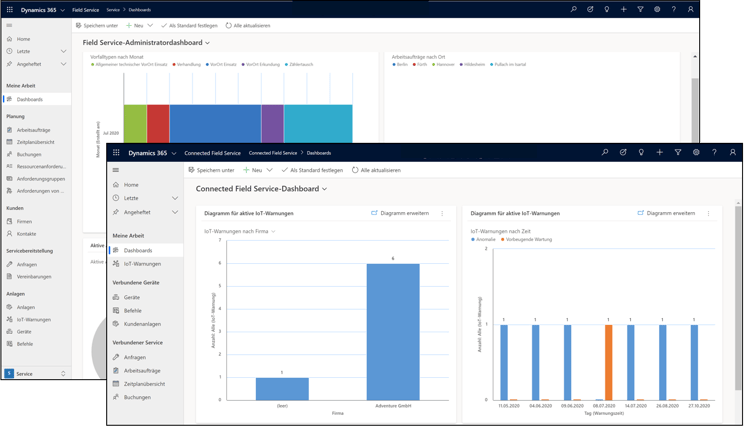Open help question mark in Connected Field Service header

coord(714,153)
